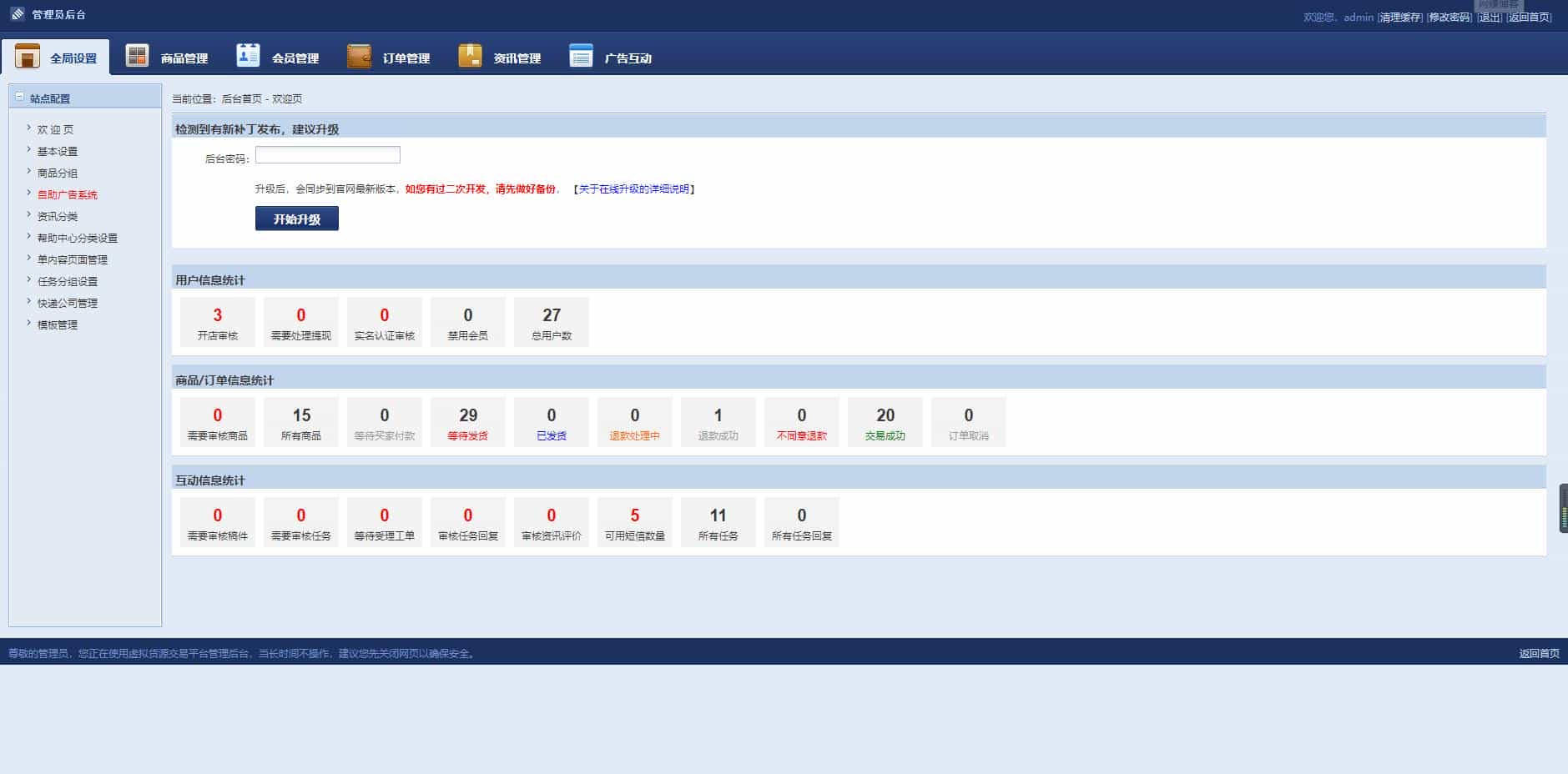
Task: Open the 所有任务 stat card
Action: tap(718, 522)
